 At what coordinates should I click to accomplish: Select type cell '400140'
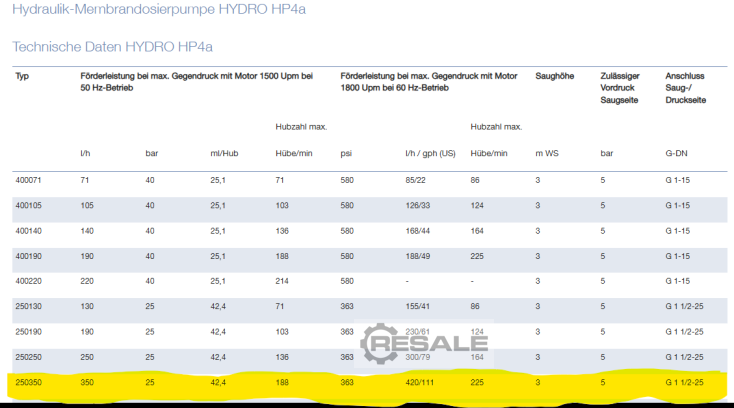(28, 231)
